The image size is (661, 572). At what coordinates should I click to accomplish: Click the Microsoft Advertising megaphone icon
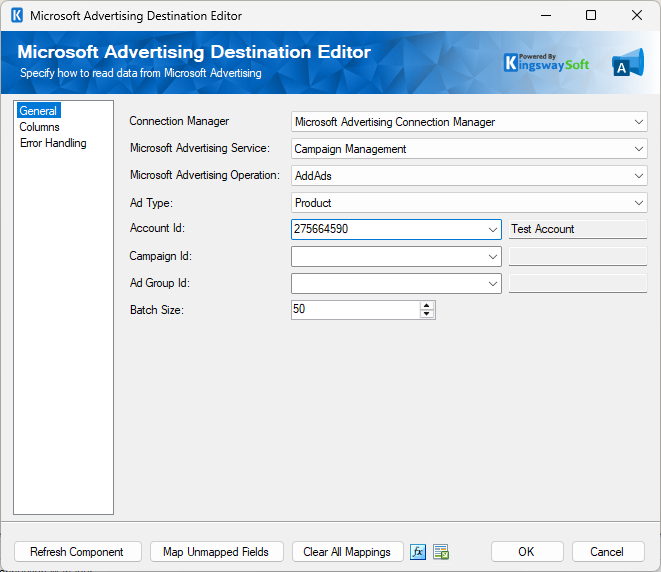[627, 63]
